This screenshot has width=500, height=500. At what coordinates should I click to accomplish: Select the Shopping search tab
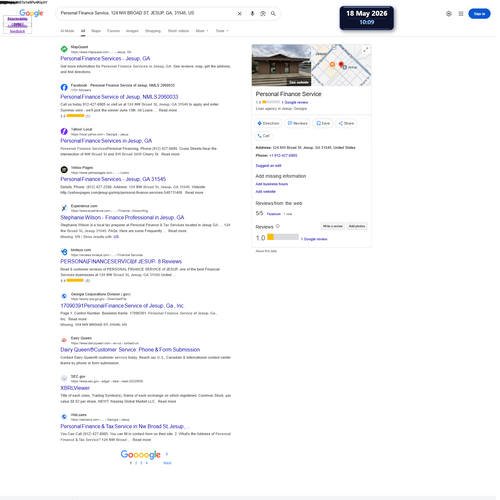click(153, 31)
